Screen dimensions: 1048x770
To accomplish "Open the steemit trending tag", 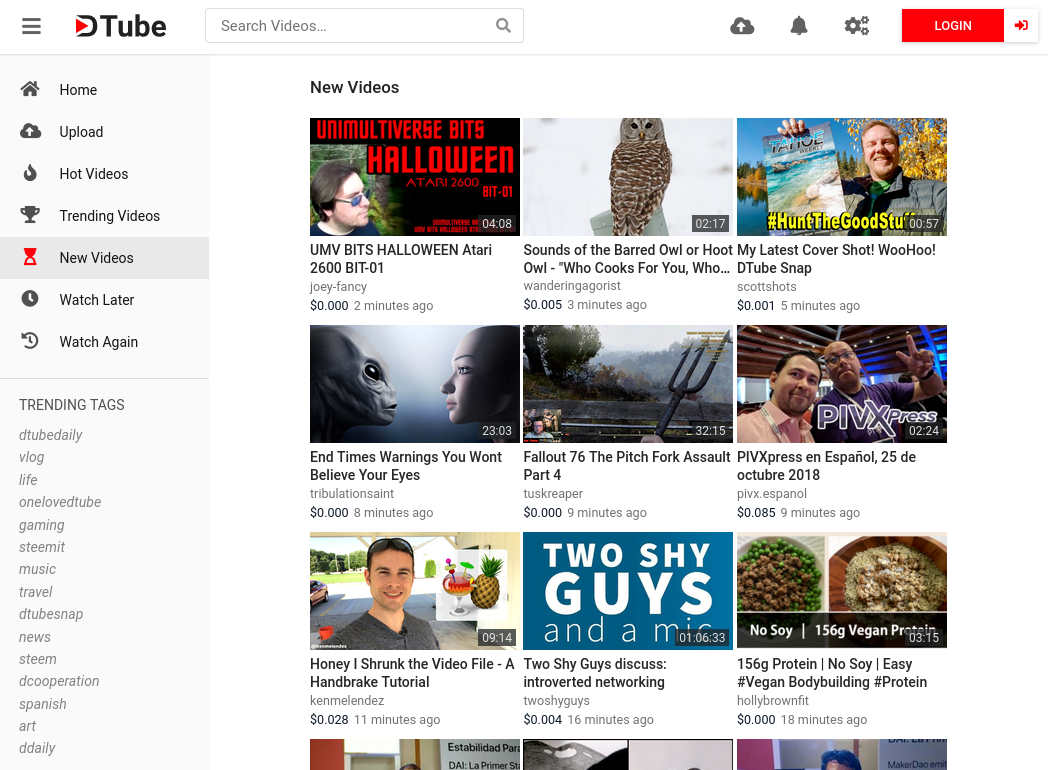I will pos(42,547).
